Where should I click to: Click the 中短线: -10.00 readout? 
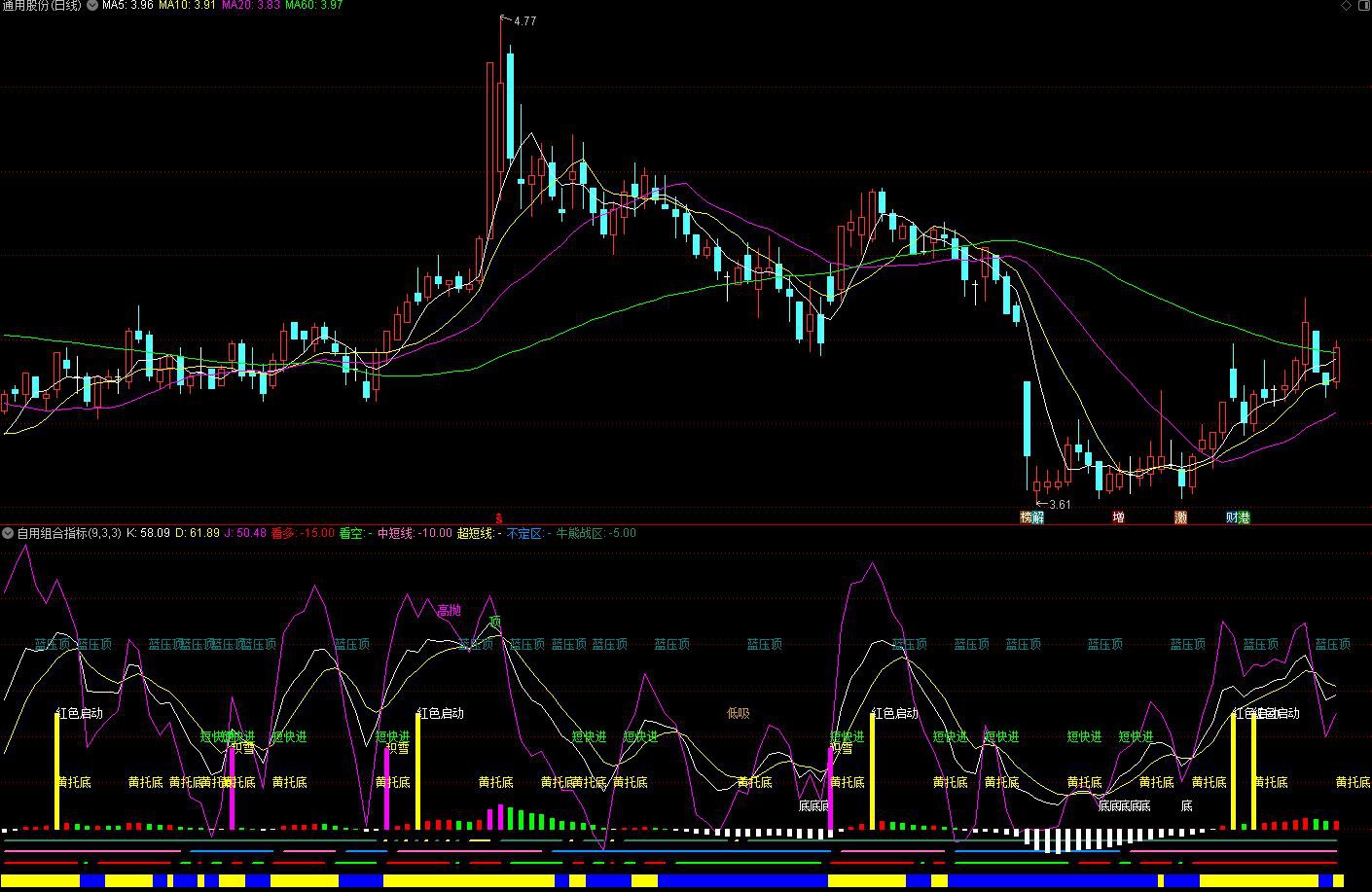pos(415,533)
